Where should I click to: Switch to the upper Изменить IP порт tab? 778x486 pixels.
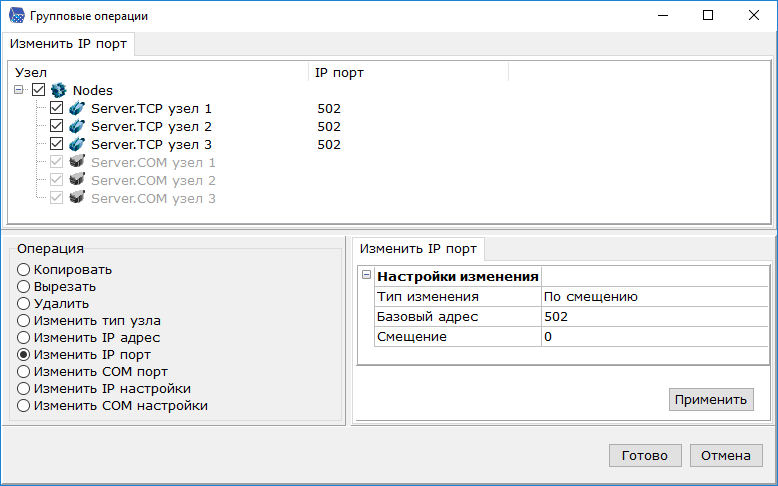tap(68, 45)
